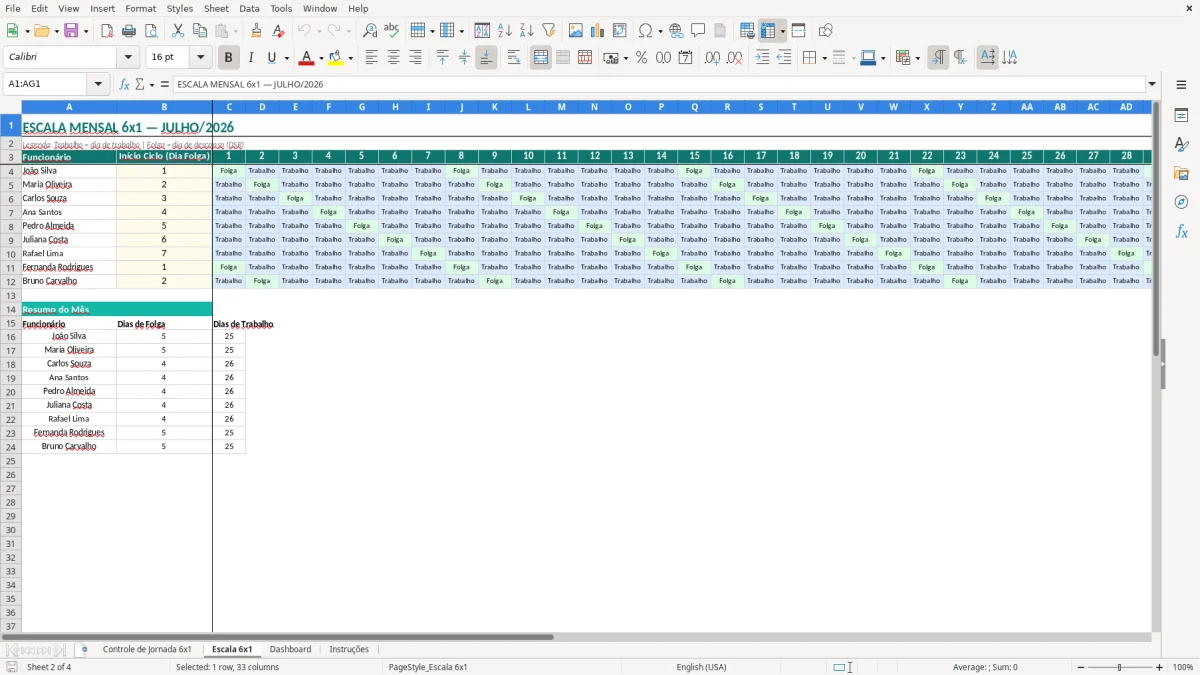
Task: Open Conditional Formatting dropdown arrow
Action: click(x=917, y=58)
